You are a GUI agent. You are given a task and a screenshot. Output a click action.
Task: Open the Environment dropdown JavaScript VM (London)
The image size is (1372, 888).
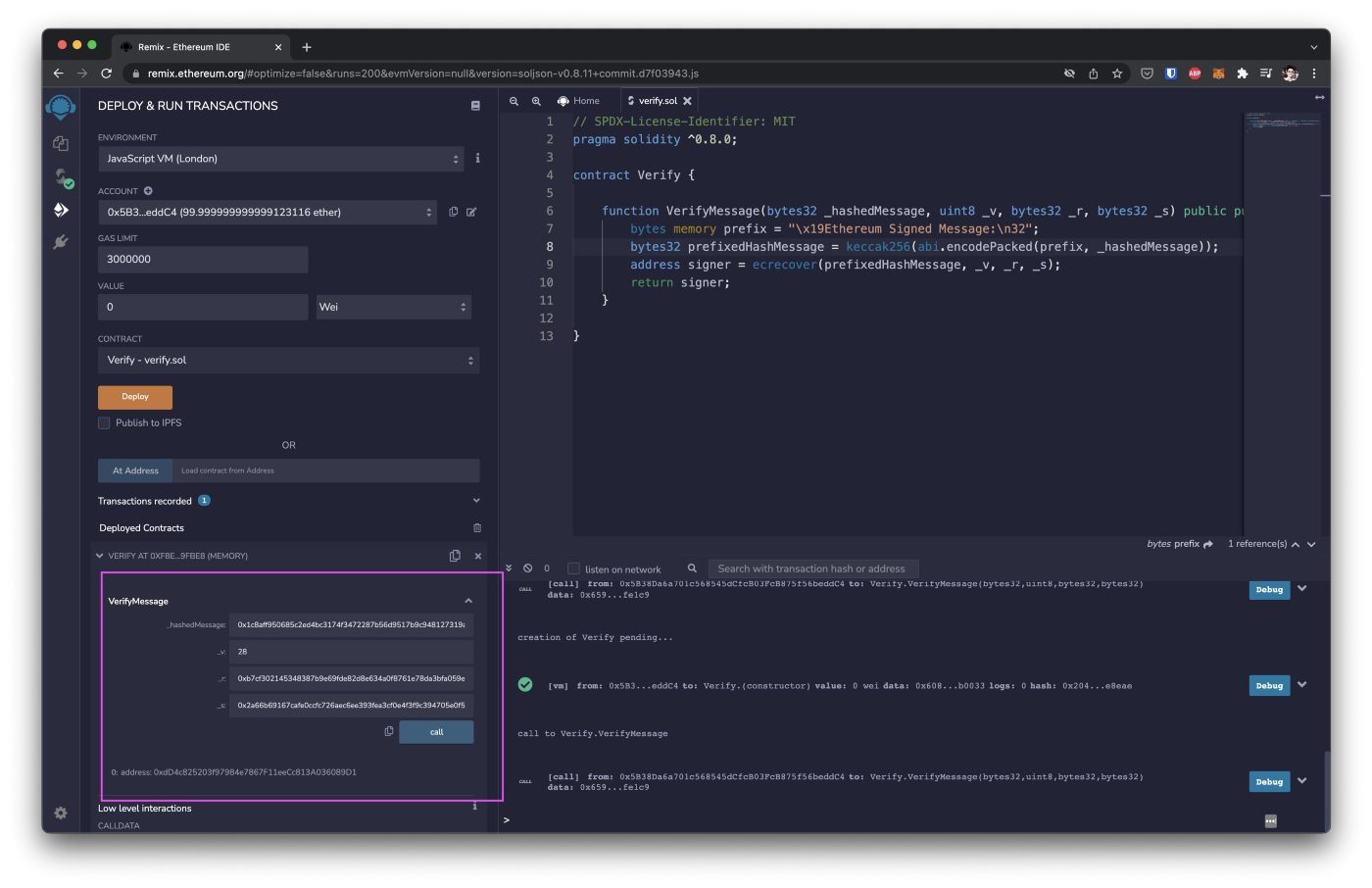point(280,159)
